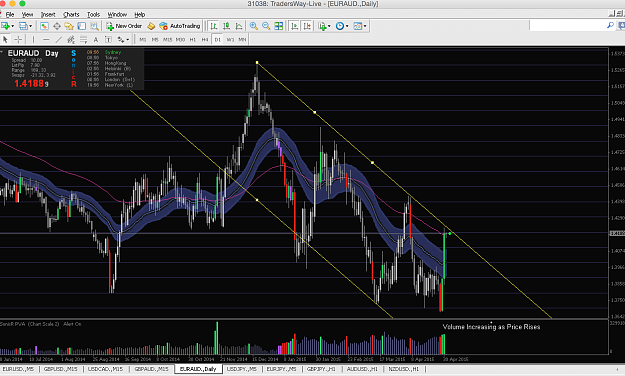The image size is (625, 376).
Task: Switch to USDCAD.,M15 chart tab
Action: (106, 369)
